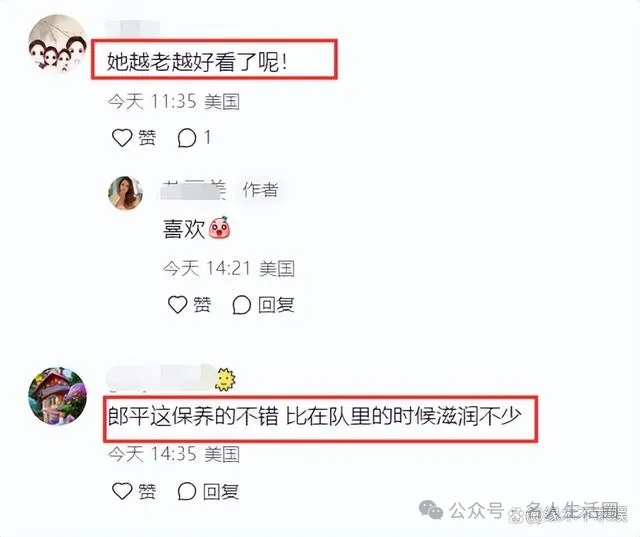This screenshot has width=640, height=537.
Task: Like the 郎平 comment via heart icon
Action: click(122, 491)
